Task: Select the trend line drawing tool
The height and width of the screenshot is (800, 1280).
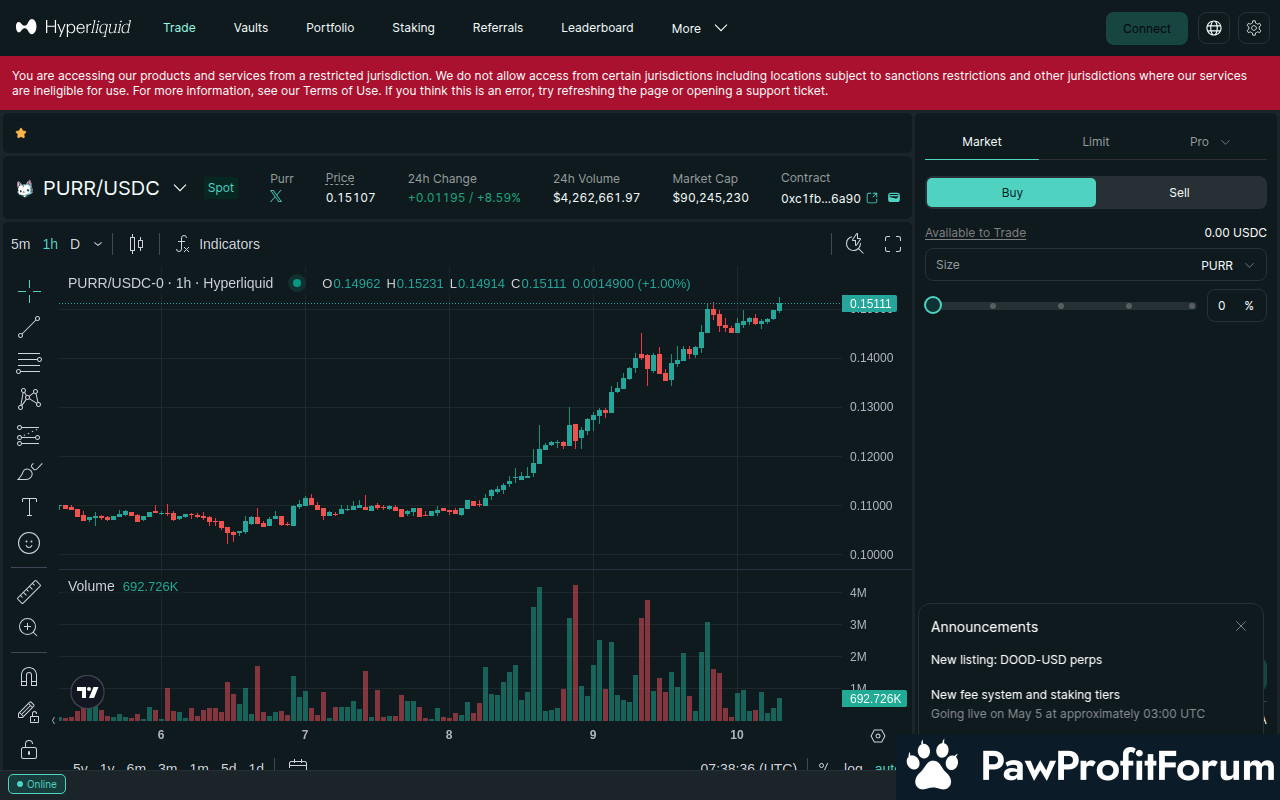Action: point(29,327)
